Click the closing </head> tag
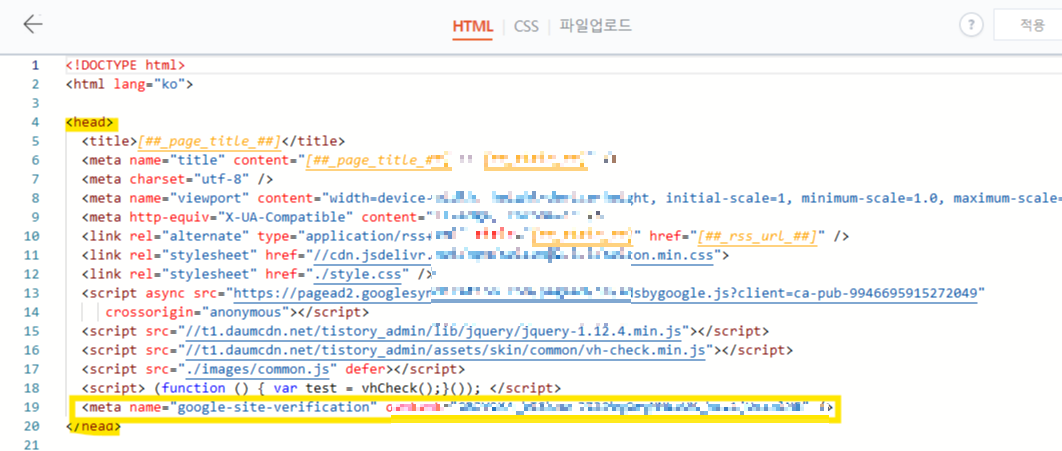This screenshot has width=1062, height=451. [93, 427]
